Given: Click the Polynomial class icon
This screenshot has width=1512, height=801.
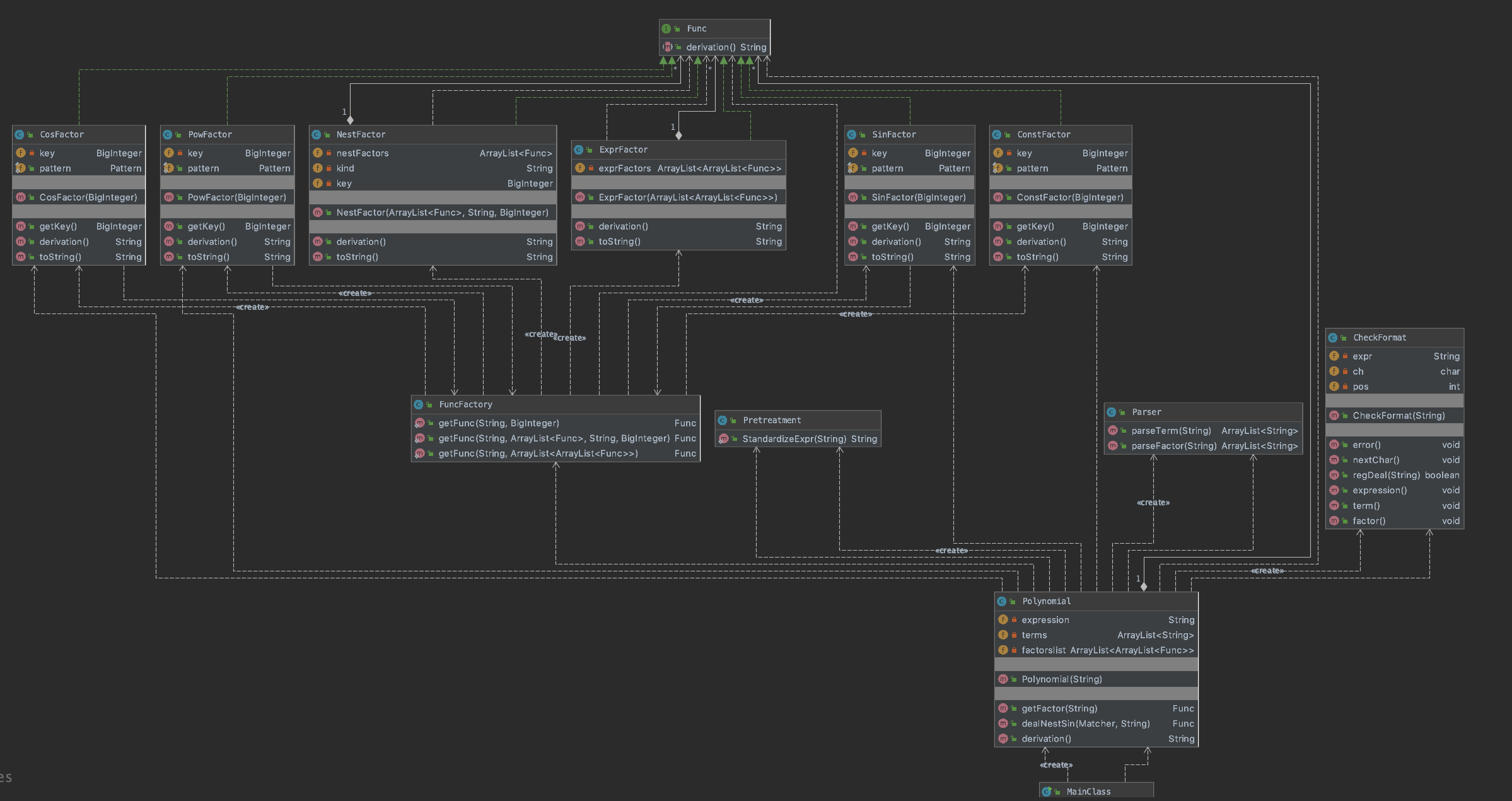Looking at the screenshot, I should pos(1002,601).
